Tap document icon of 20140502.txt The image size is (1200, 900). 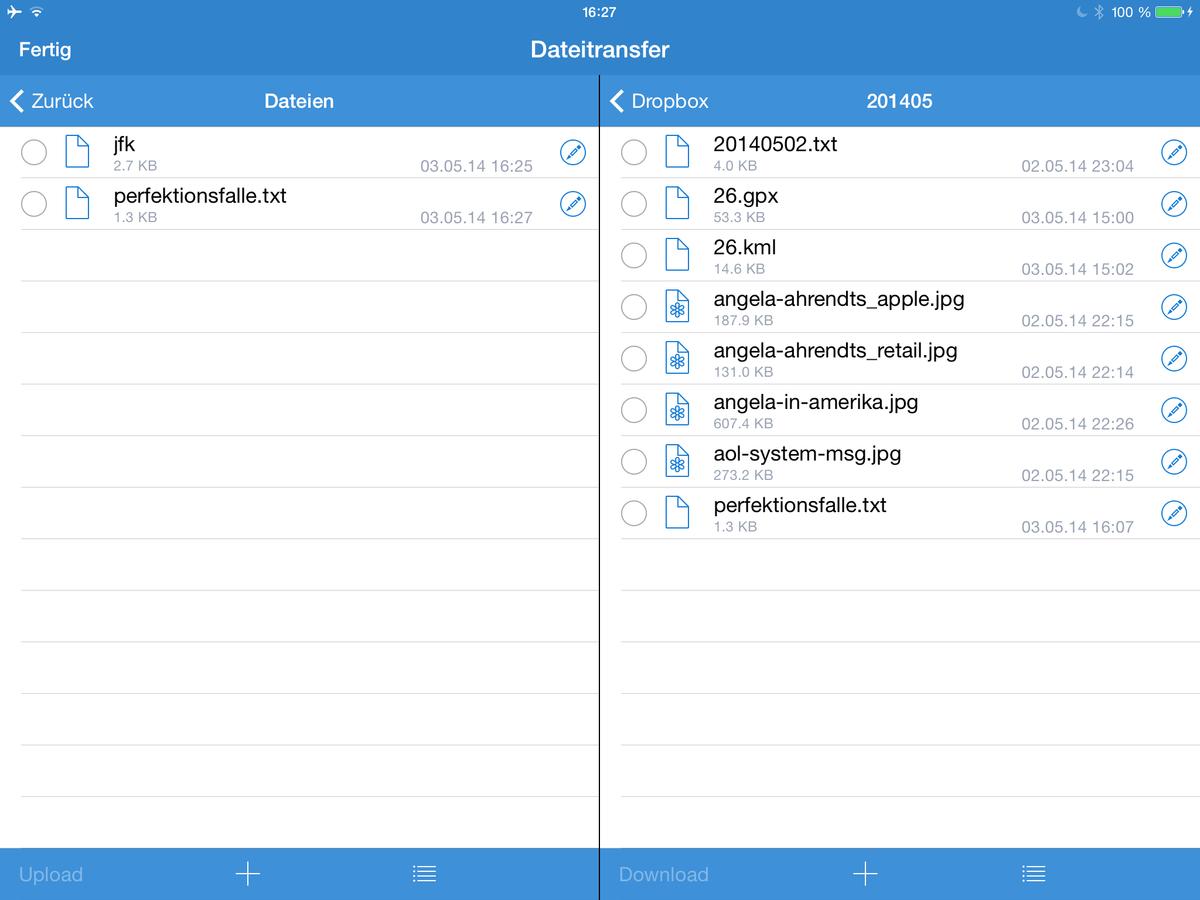tap(677, 152)
